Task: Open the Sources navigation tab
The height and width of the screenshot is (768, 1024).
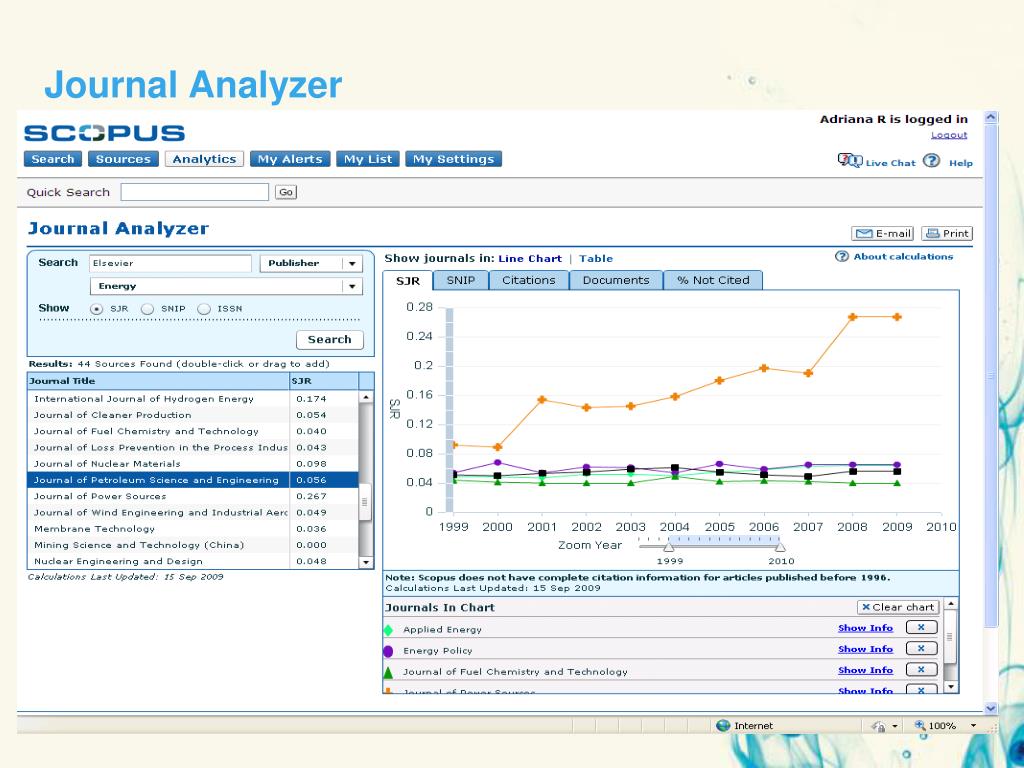Action: (x=123, y=159)
